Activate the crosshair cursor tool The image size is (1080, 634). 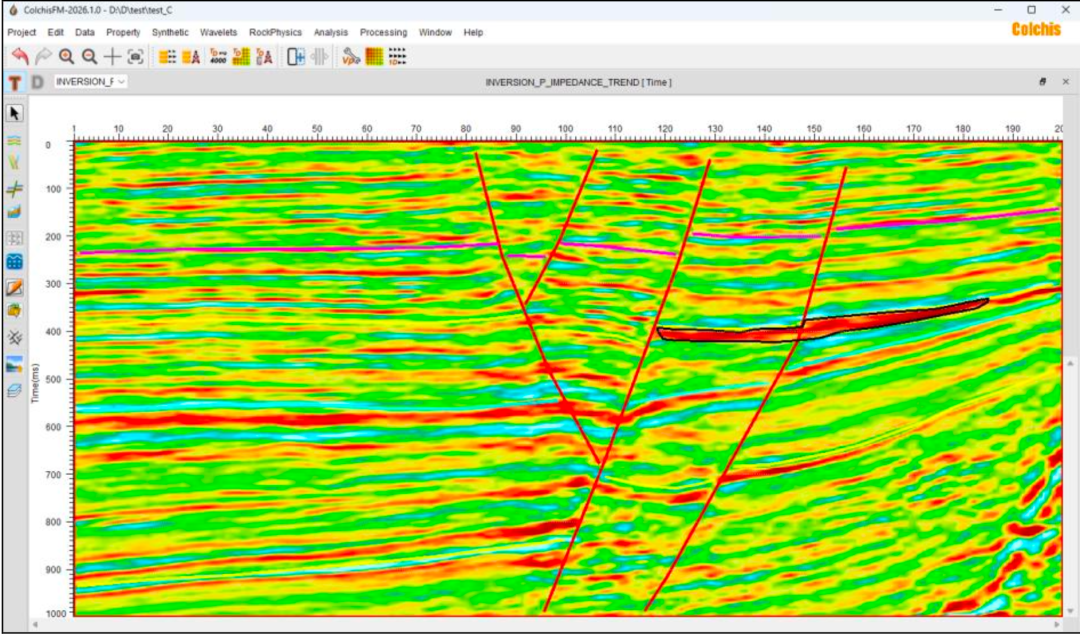[112, 57]
